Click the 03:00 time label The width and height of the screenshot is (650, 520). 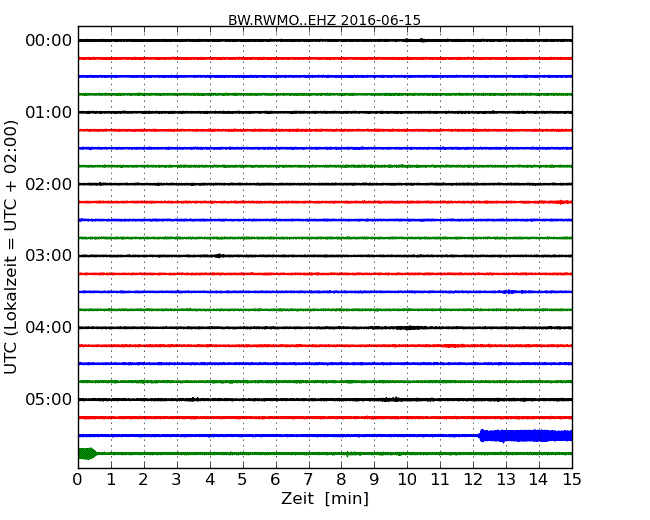pyautogui.click(x=49, y=255)
